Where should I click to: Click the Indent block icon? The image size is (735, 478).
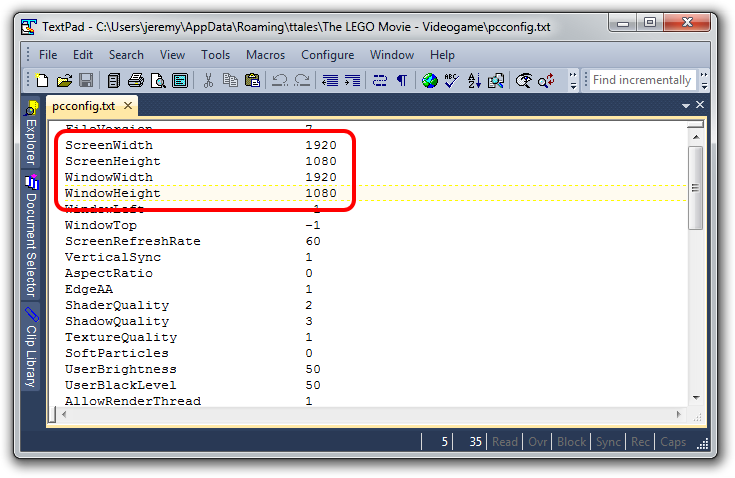tap(352, 81)
